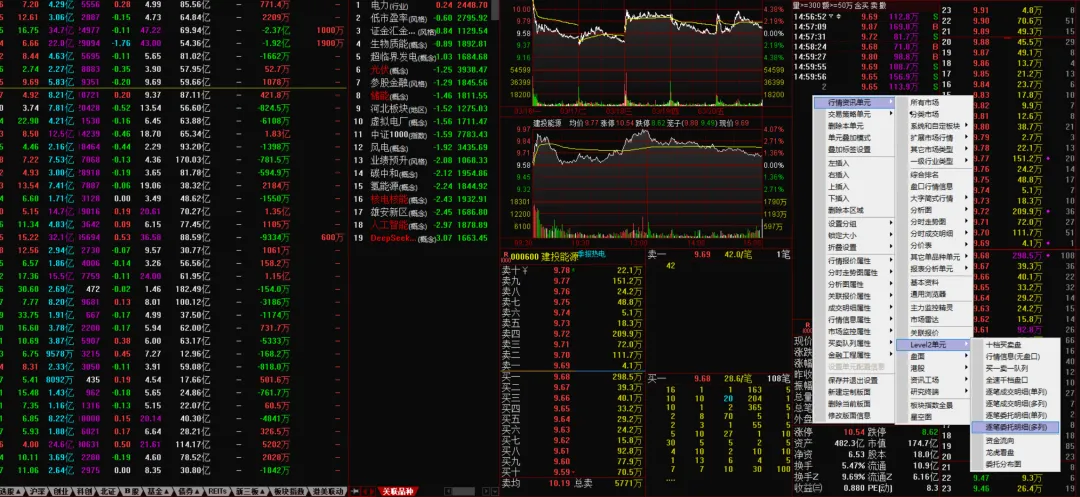Expand the 设置分组 submenu
This screenshot has width=1080, height=497.
[854, 224]
